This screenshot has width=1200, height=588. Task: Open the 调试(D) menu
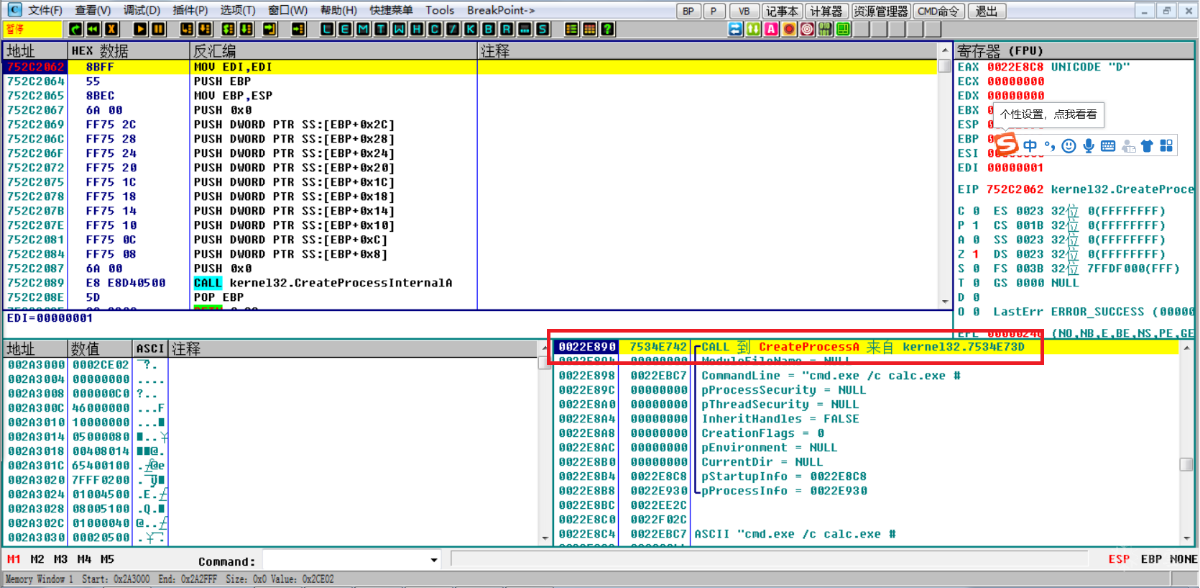point(142,10)
